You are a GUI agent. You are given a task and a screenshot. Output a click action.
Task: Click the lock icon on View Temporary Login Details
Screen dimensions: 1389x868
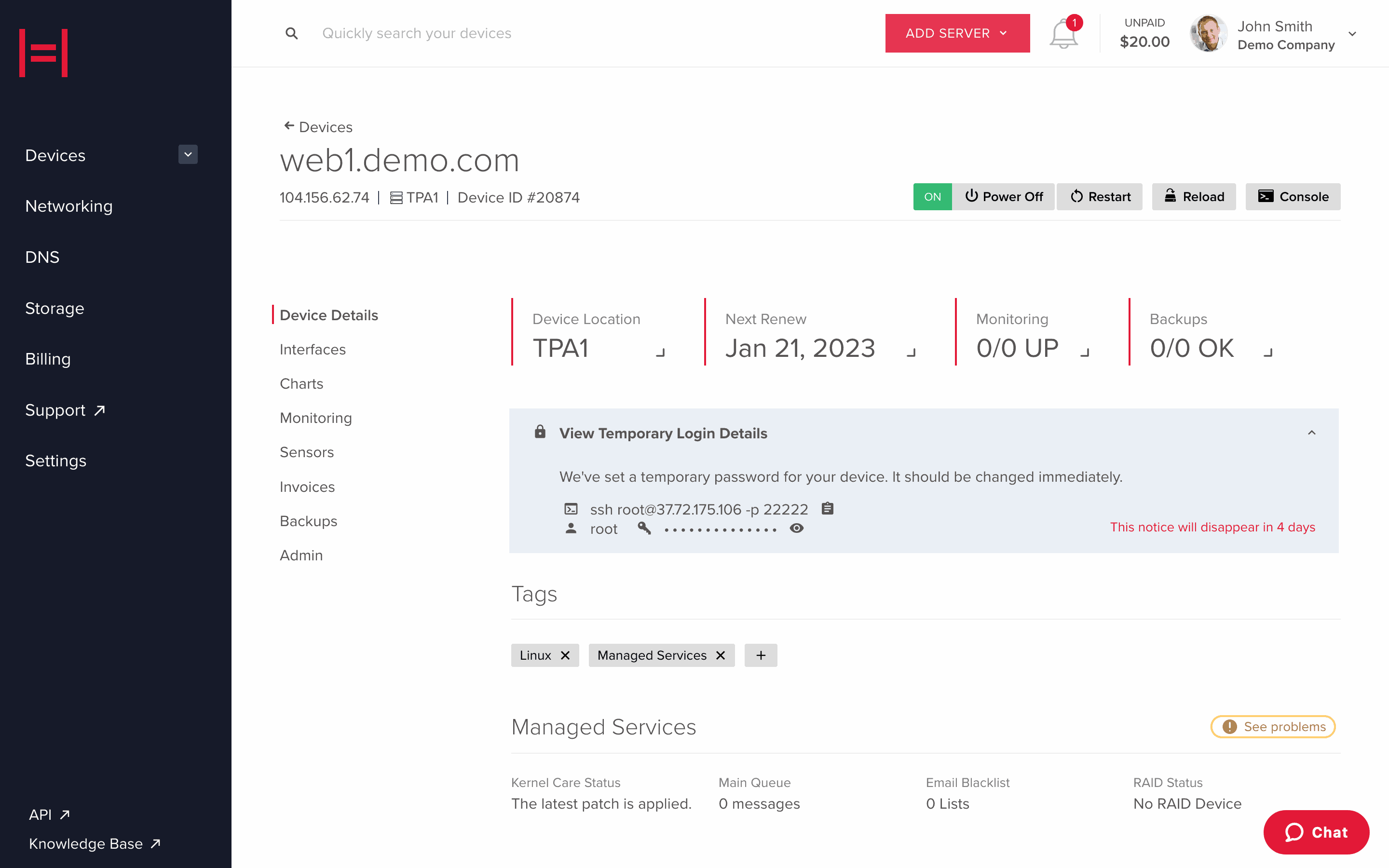540,433
